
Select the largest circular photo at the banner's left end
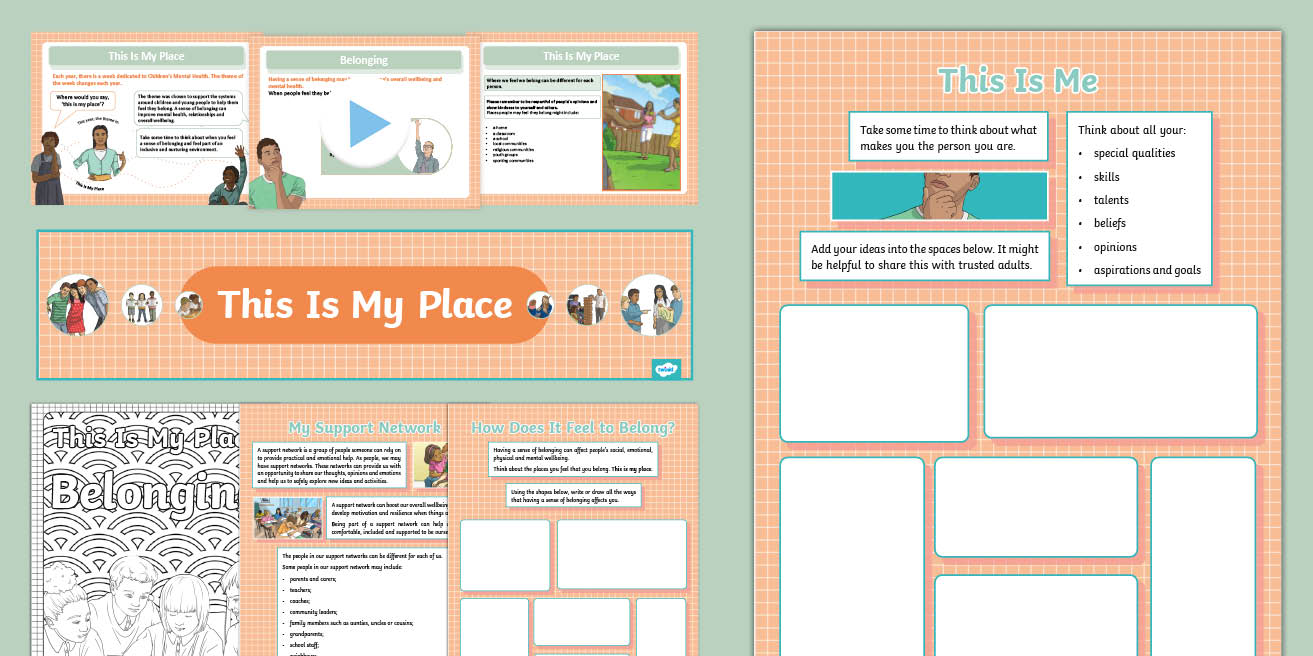(79, 305)
